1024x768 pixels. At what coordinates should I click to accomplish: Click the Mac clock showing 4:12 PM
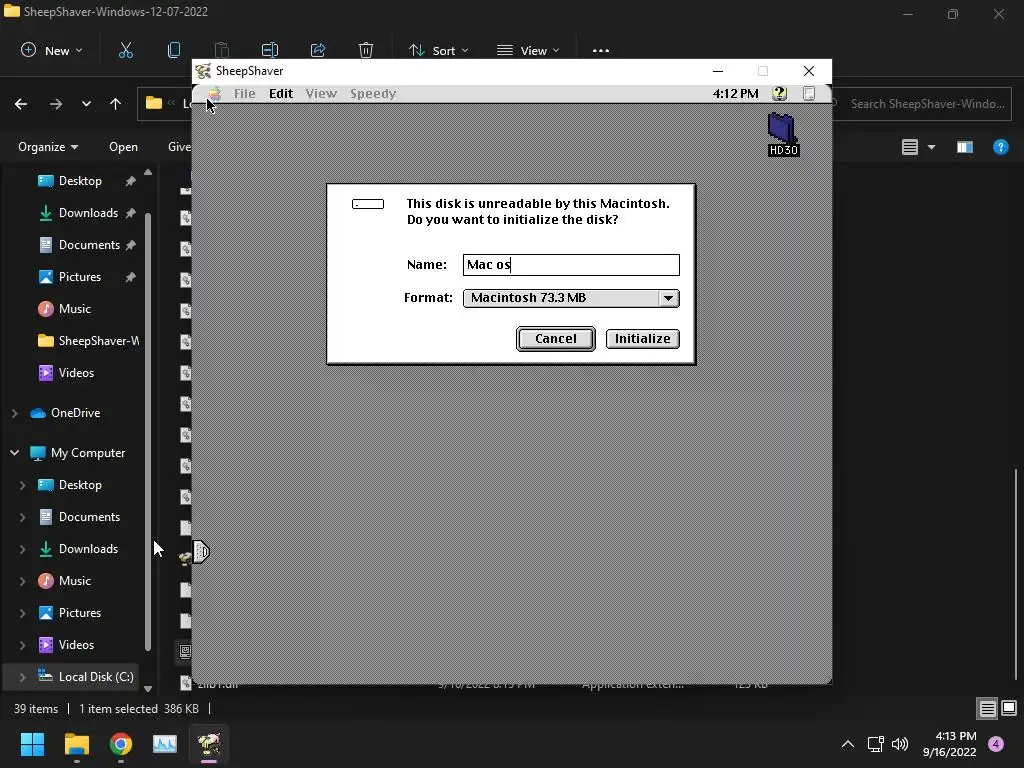click(735, 93)
